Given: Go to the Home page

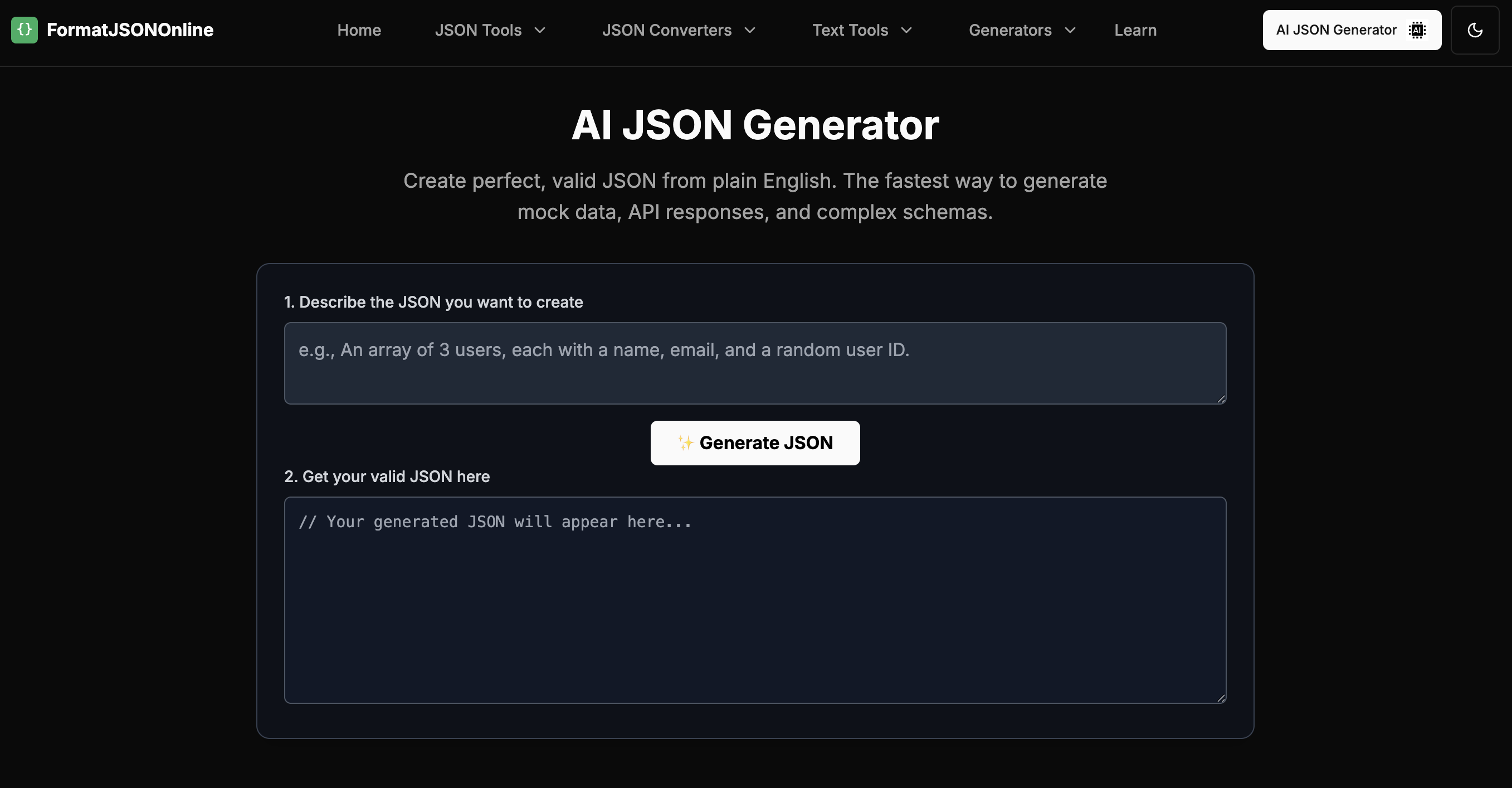Looking at the screenshot, I should point(359,30).
